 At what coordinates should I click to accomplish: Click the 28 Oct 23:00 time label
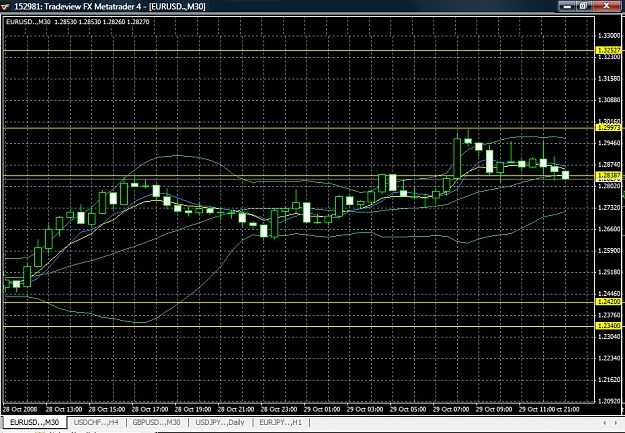tap(279, 409)
